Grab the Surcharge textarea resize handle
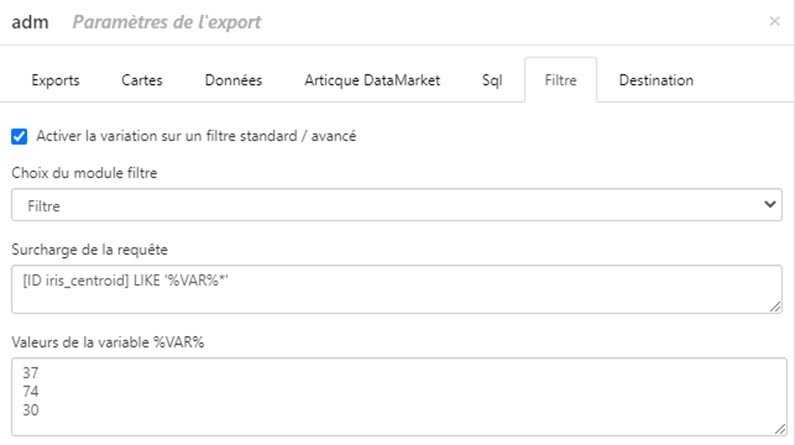 click(775, 307)
